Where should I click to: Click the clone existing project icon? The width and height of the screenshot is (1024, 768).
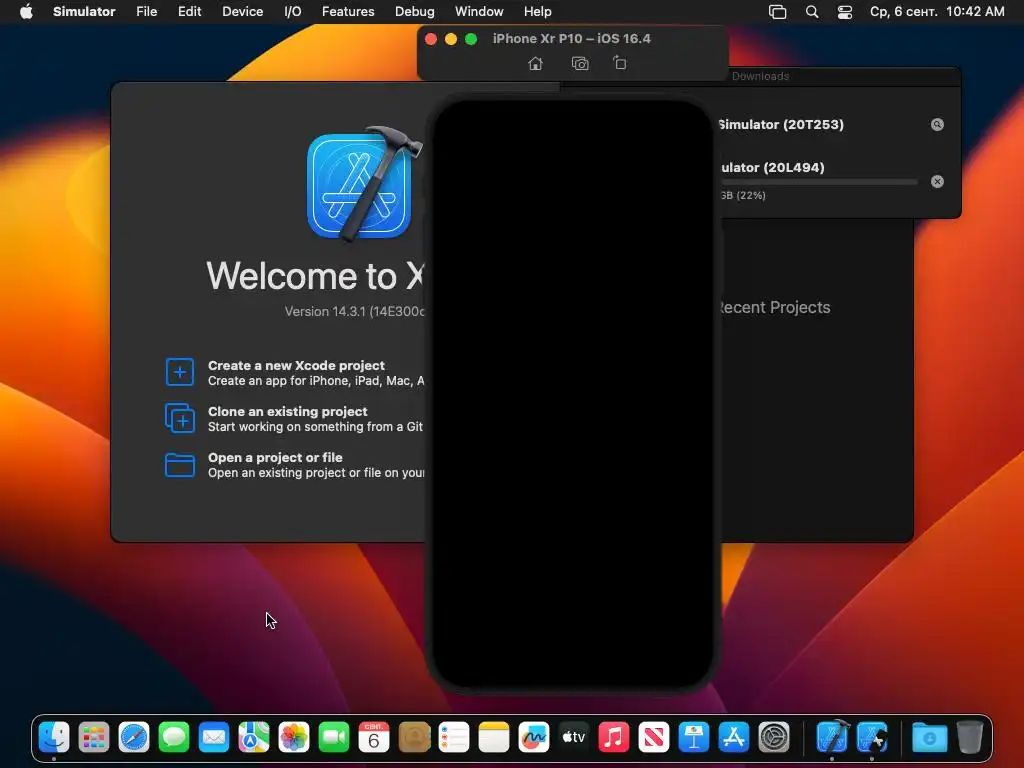point(180,418)
